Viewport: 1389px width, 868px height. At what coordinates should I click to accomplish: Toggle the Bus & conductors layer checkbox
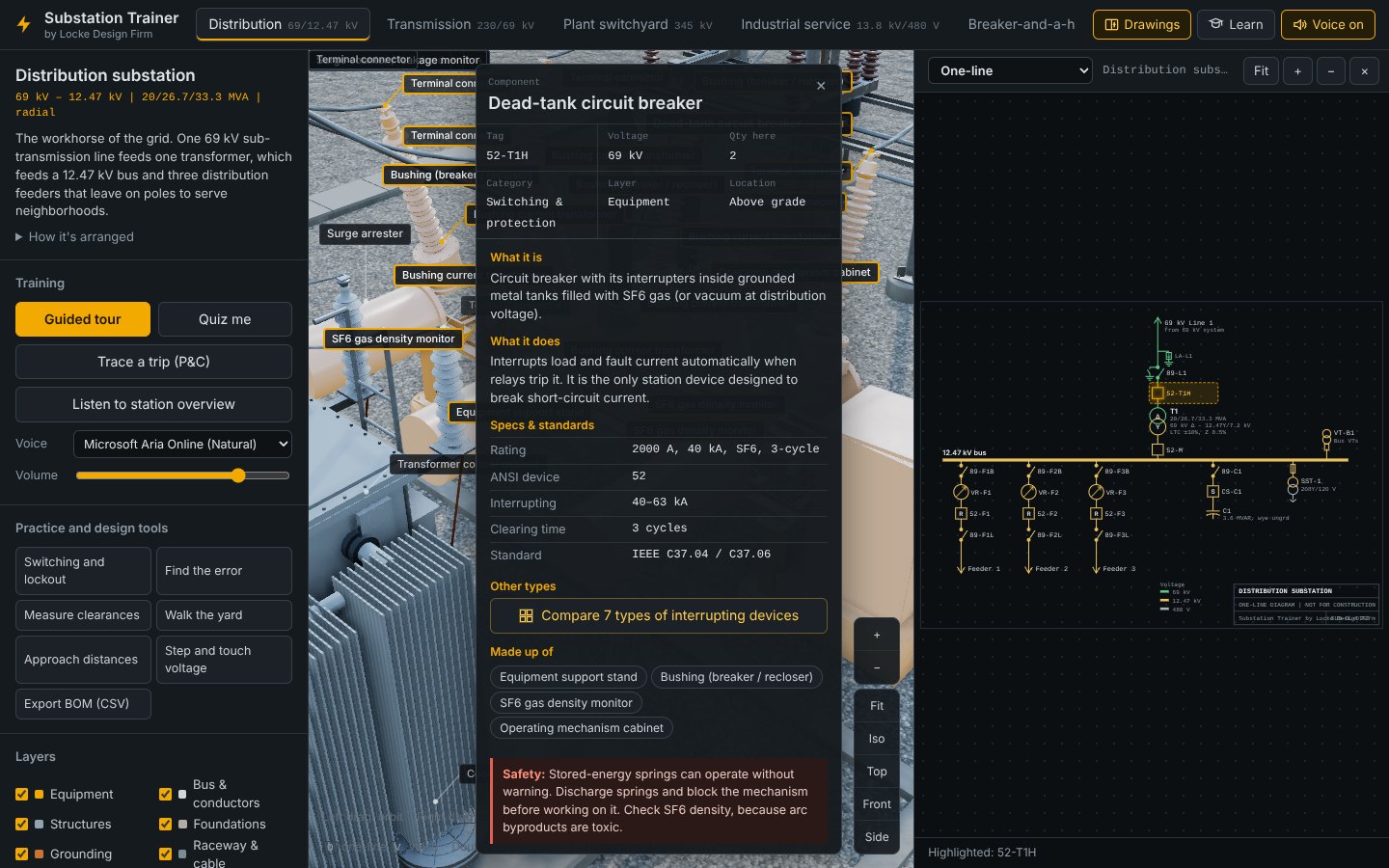click(165, 795)
